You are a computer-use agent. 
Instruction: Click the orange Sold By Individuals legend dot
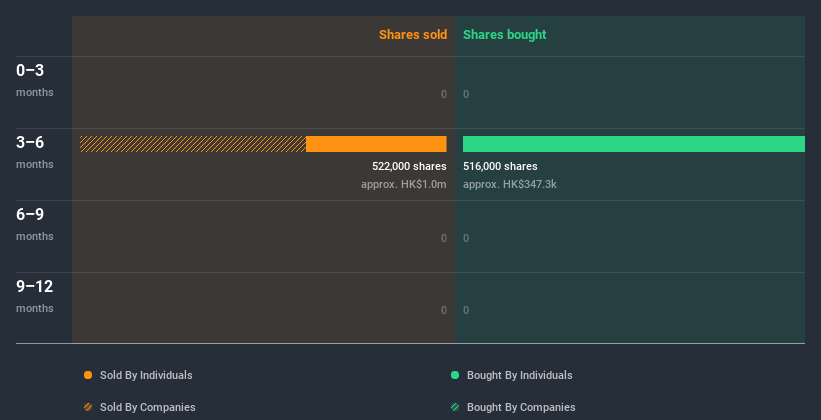[88, 375]
